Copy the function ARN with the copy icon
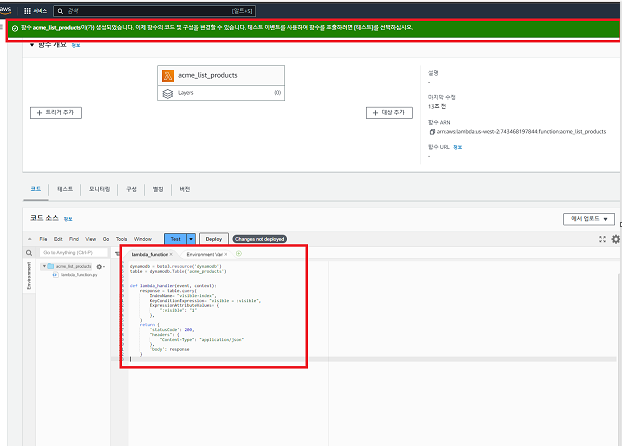622x446 pixels. click(x=432, y=132)
